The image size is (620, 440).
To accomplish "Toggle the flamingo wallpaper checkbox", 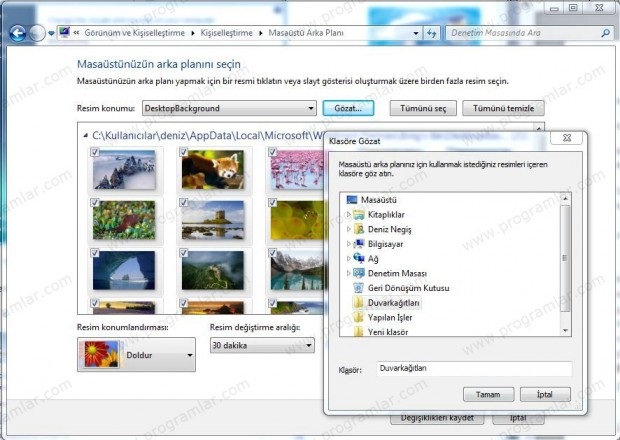I will (x=272, y=151).
